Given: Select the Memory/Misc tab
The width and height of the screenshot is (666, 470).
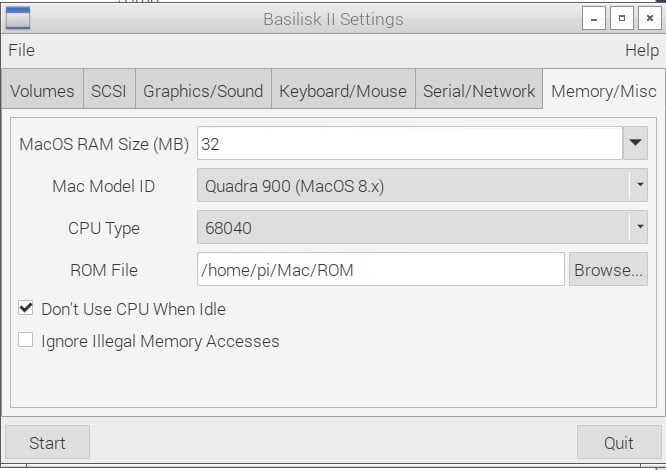Looking at the screenshot, I should click(x=604, y=91).
